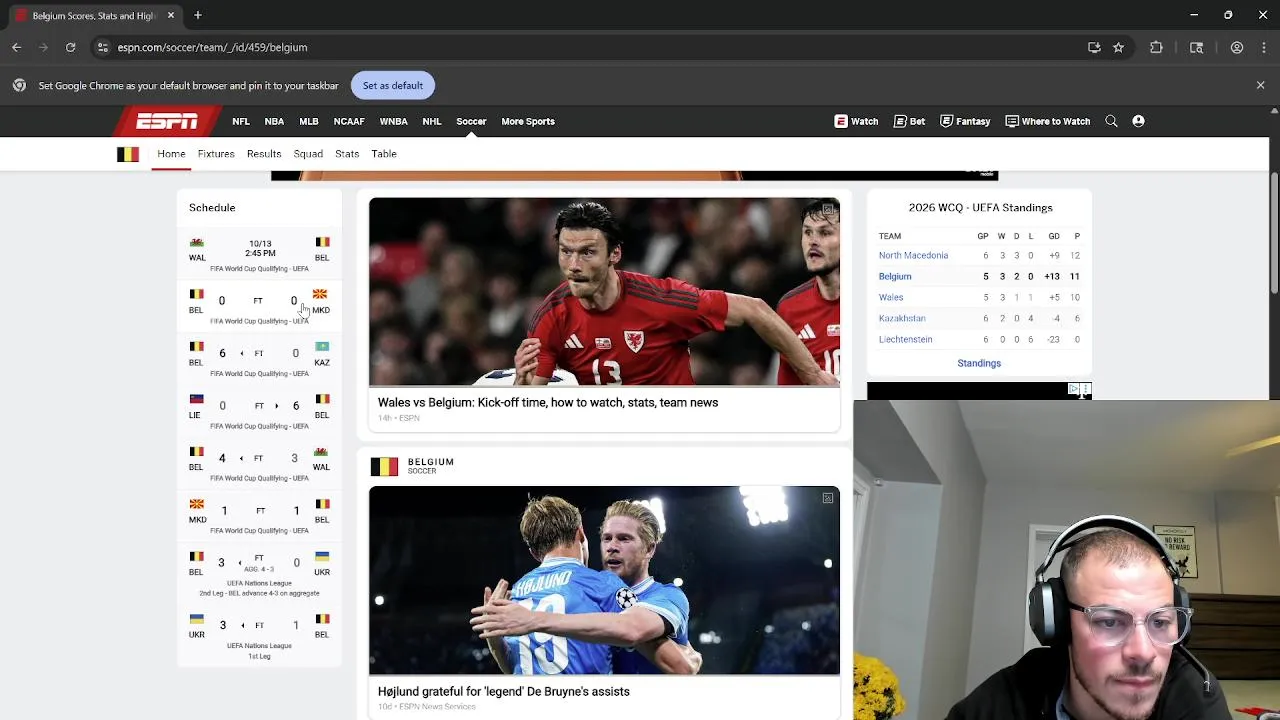Open Højlund grateful for De Bruyne article
Screen dimensions: 1280x720
pyautogui.click(x=504, y=691)
